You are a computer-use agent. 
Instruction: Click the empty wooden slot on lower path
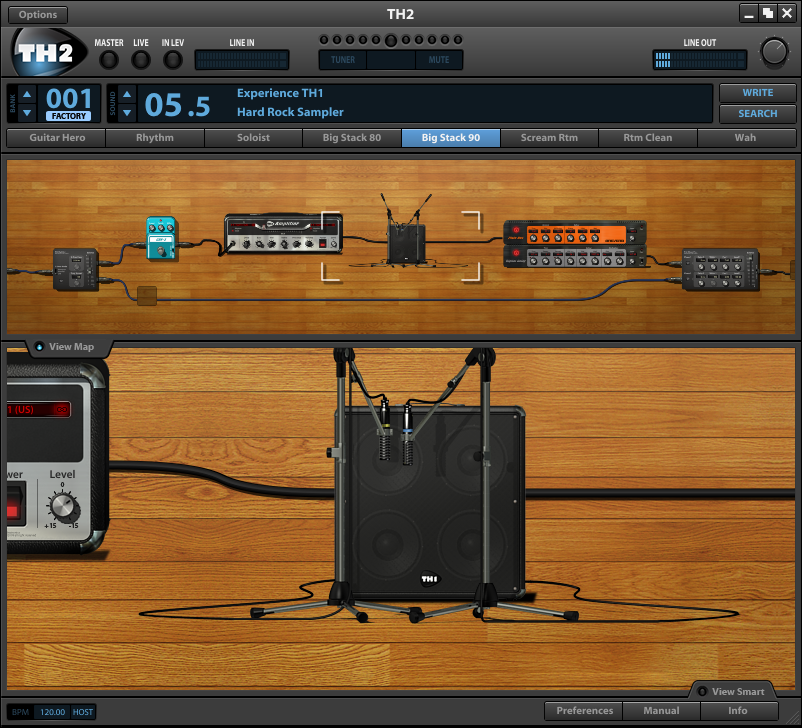[x=147, y=296]
